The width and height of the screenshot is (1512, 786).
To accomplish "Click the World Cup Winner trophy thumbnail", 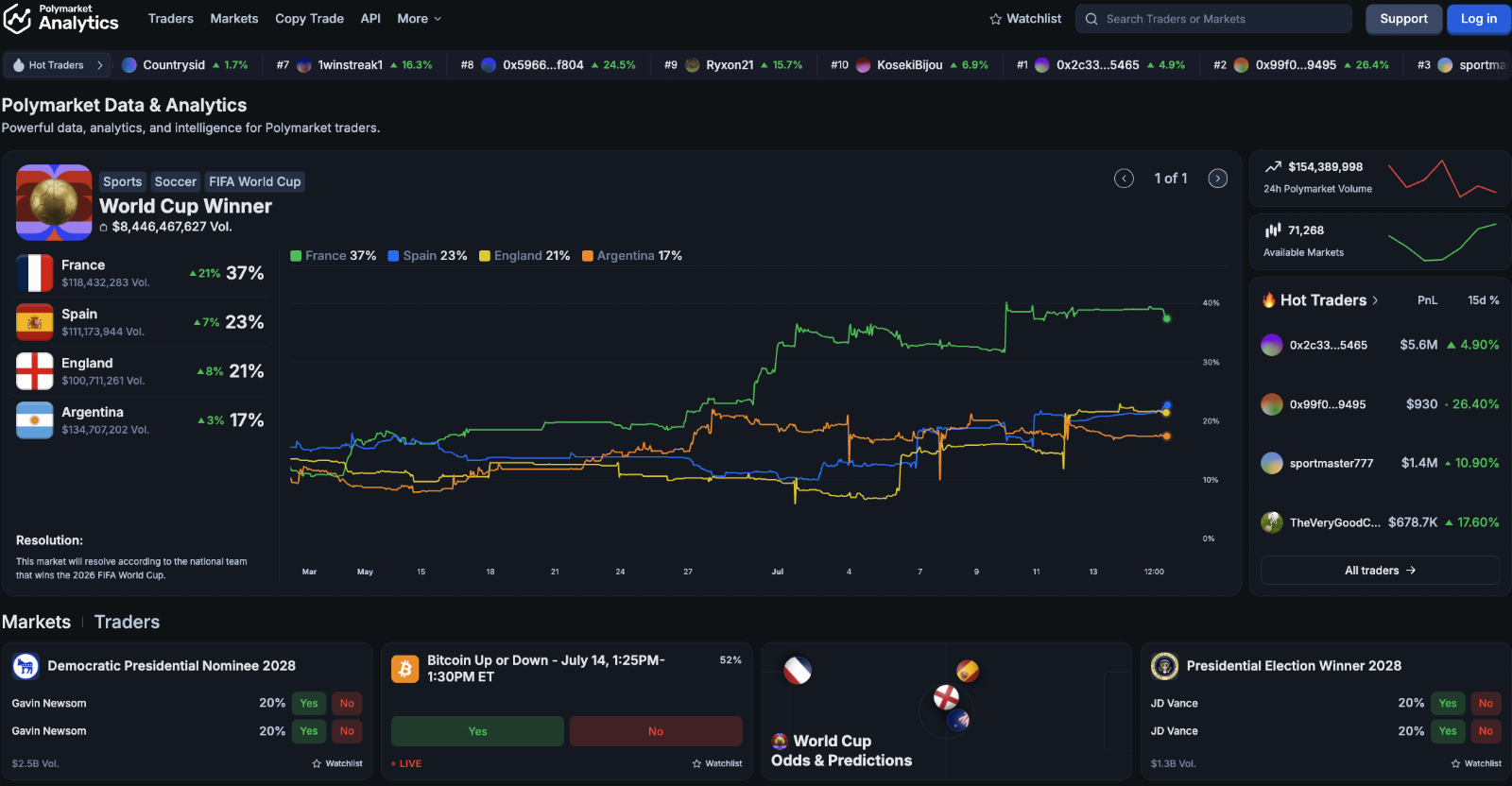I will [x=54, y=203].
